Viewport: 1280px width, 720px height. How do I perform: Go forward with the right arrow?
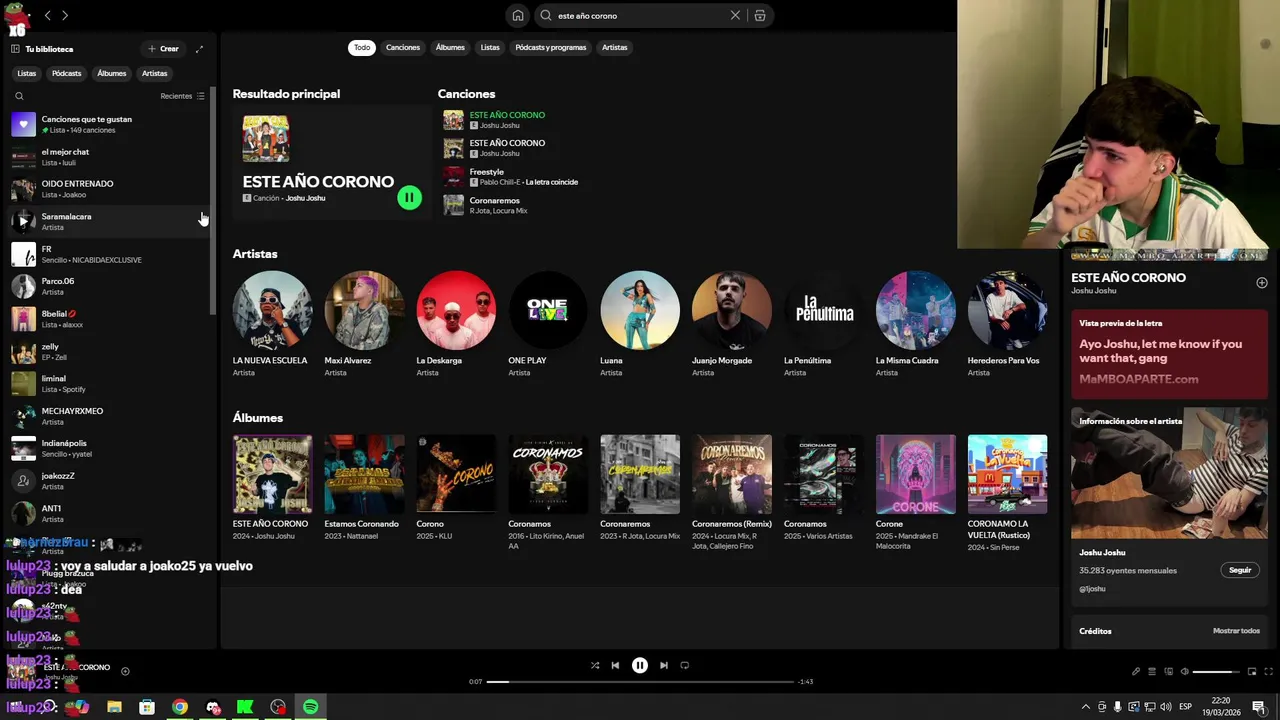(65, 16)
